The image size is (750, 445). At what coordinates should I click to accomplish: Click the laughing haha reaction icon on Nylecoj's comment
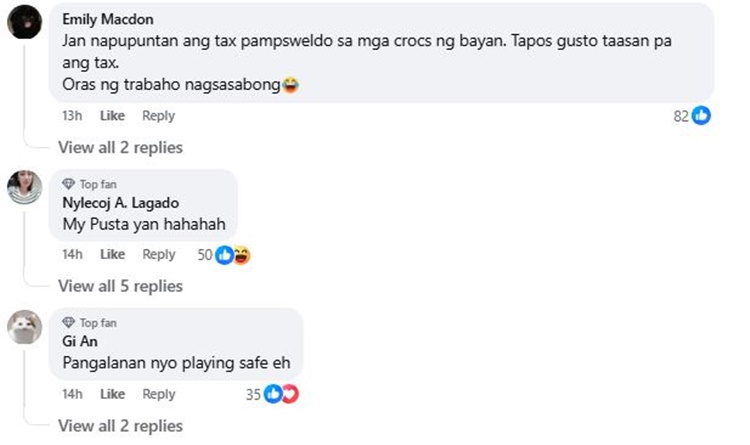click(242, 255)
